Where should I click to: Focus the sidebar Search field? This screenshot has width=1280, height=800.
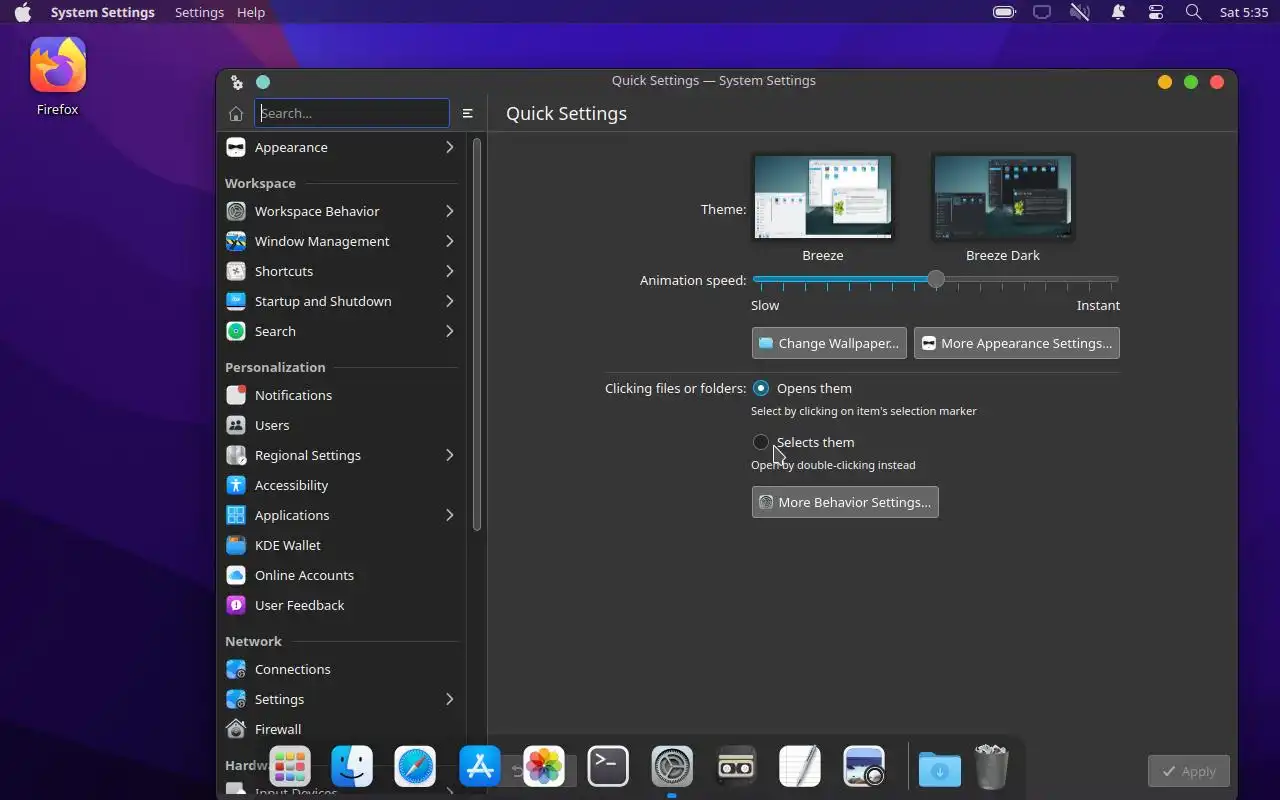[352, 113]
